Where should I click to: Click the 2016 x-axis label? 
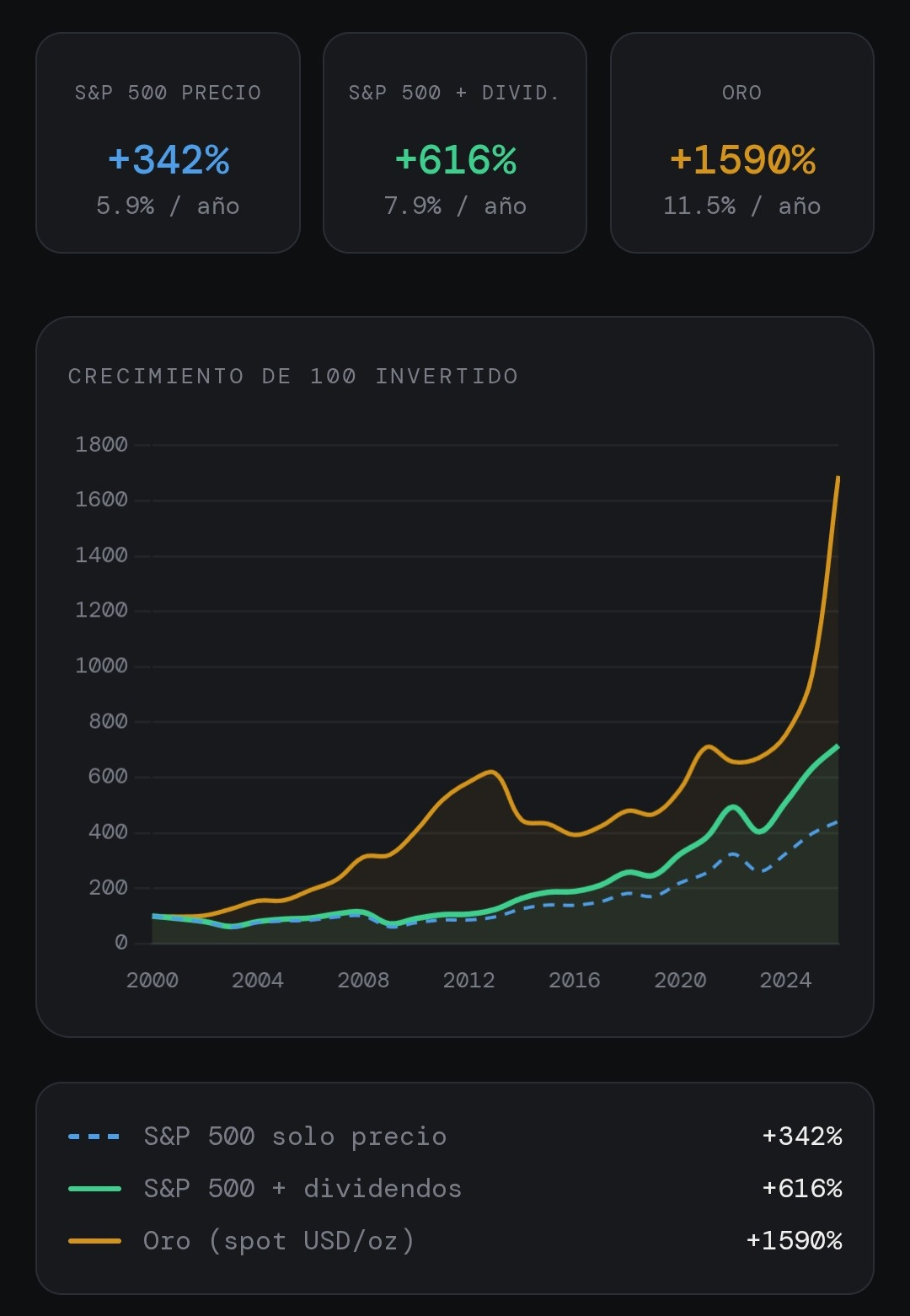[x=575, y=980]
